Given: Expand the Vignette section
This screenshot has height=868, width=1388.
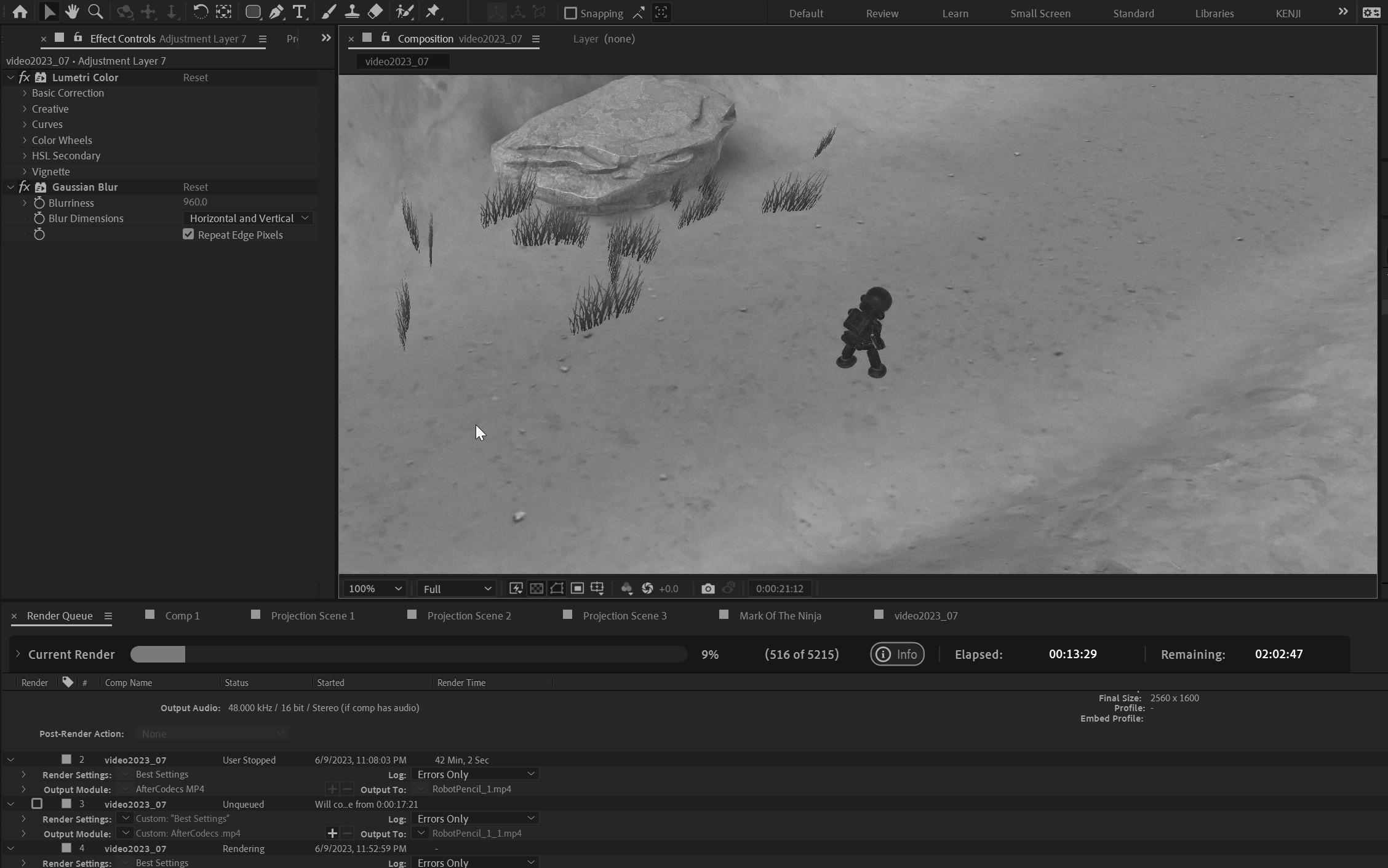Looking at the screenshot, I should pos(25,172).
